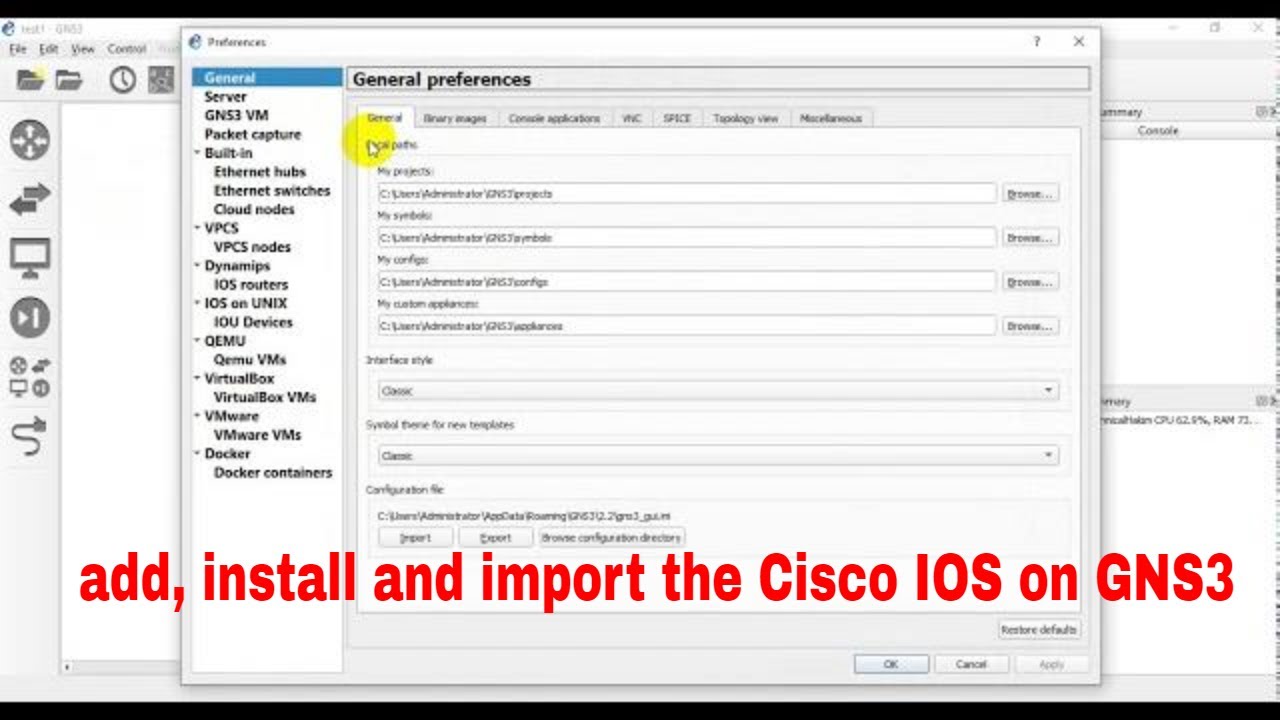Select Qemu VMs in sidebar
The height and width of the screenshot is (720, 1280).
250,360
